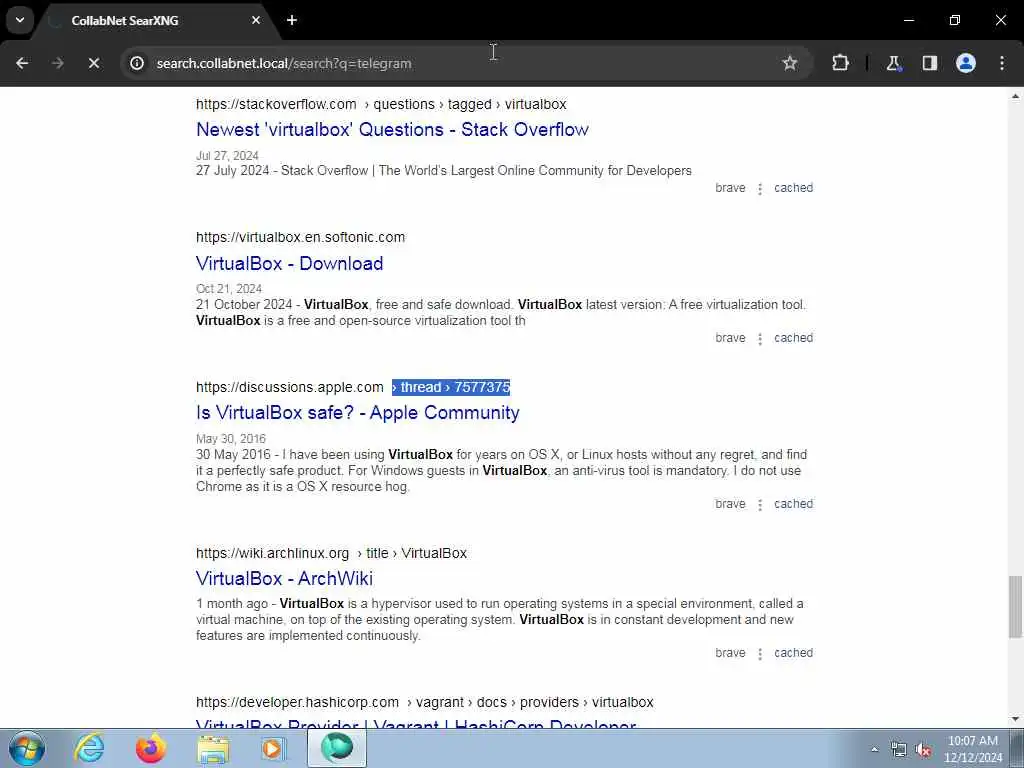Open Newest 'virtualbox' Questions Stack Overflow result
This screenshot has height=768, width=1024.
point(392,129)
